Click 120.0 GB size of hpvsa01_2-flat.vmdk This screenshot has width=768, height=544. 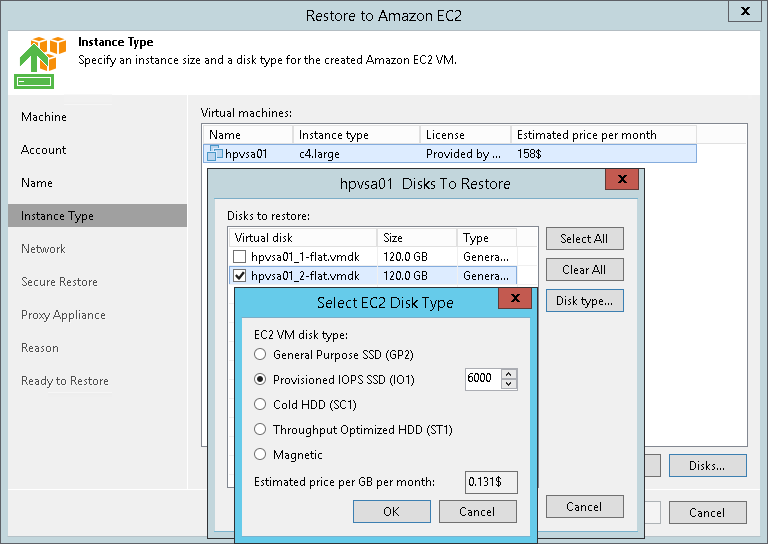[405, 276]
